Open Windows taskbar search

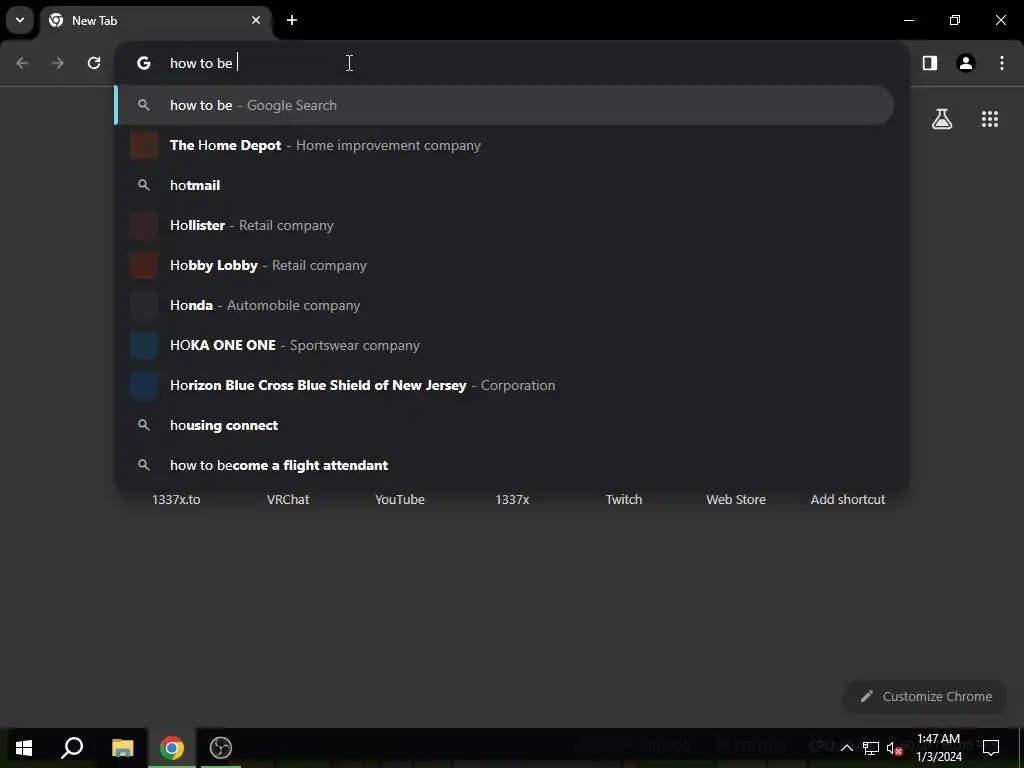click(72, 748)
